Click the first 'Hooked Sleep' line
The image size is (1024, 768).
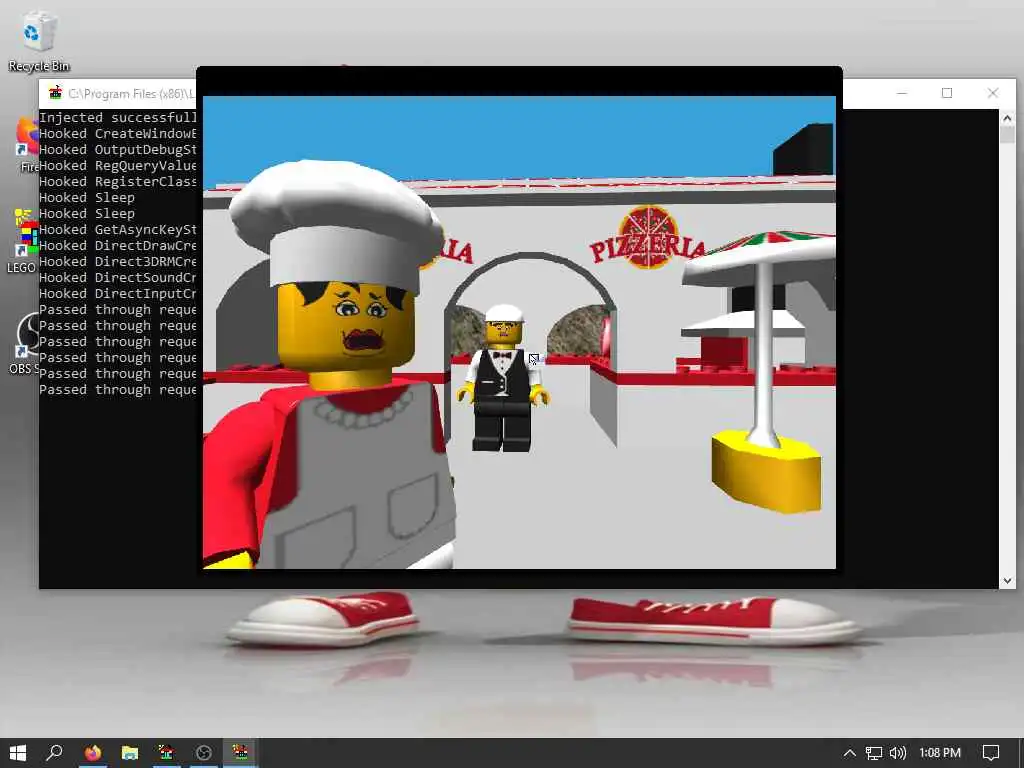pyautogui.click(x=87, y=197)
